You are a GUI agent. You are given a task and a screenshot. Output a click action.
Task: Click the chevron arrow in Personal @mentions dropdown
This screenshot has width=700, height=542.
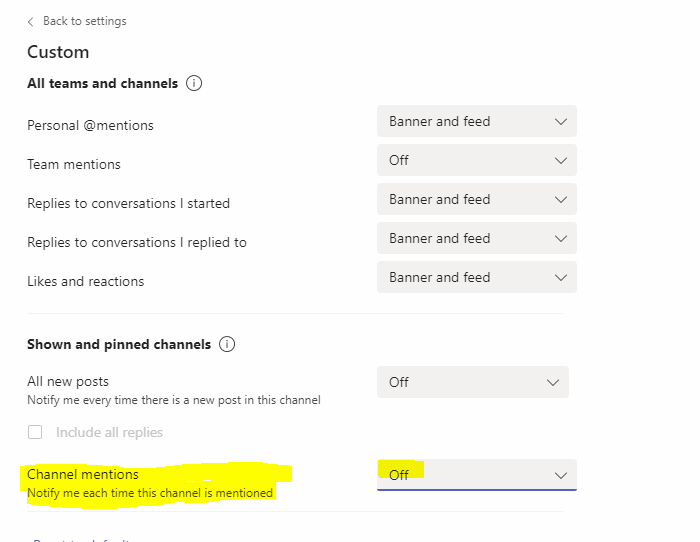[x=561, y=121]
